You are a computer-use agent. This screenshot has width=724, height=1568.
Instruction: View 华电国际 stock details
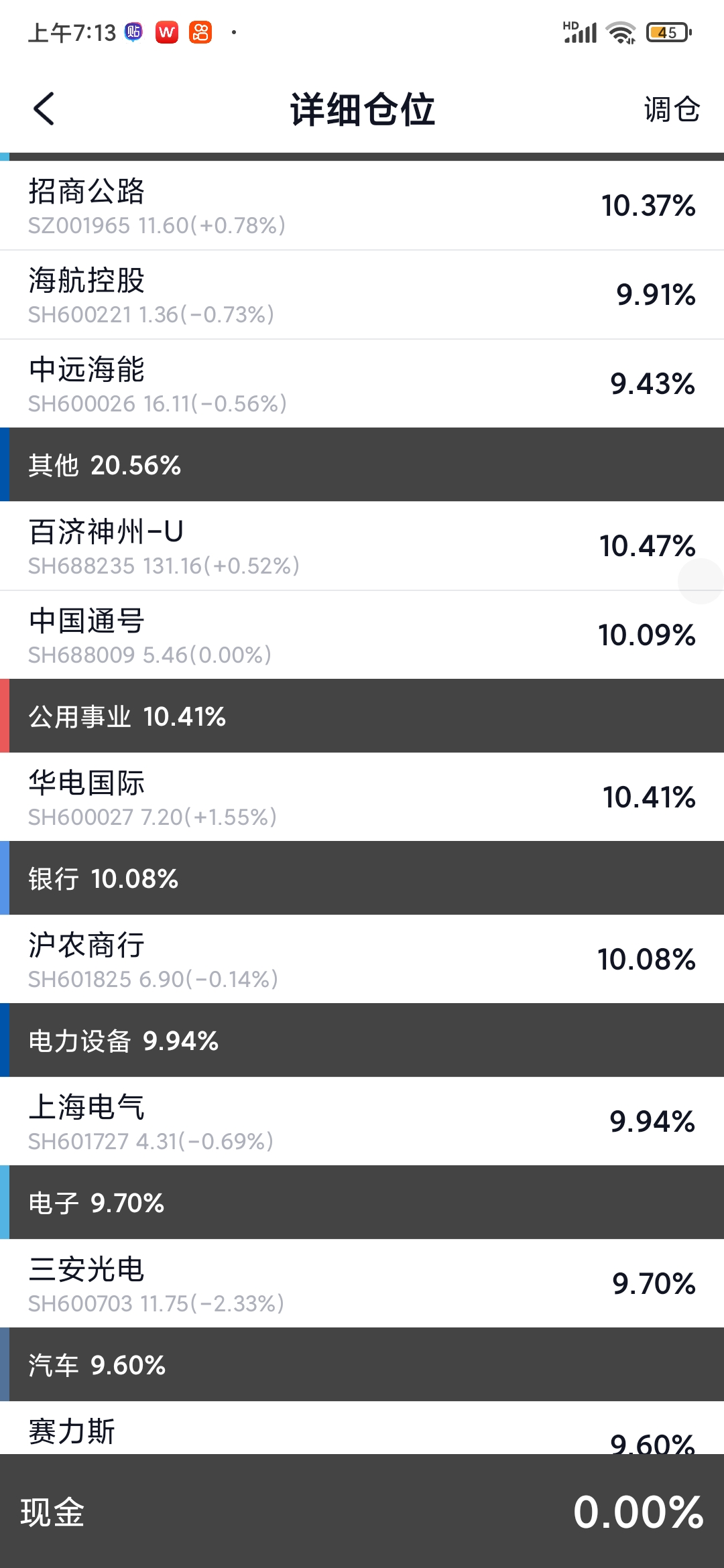coord(362,797)
